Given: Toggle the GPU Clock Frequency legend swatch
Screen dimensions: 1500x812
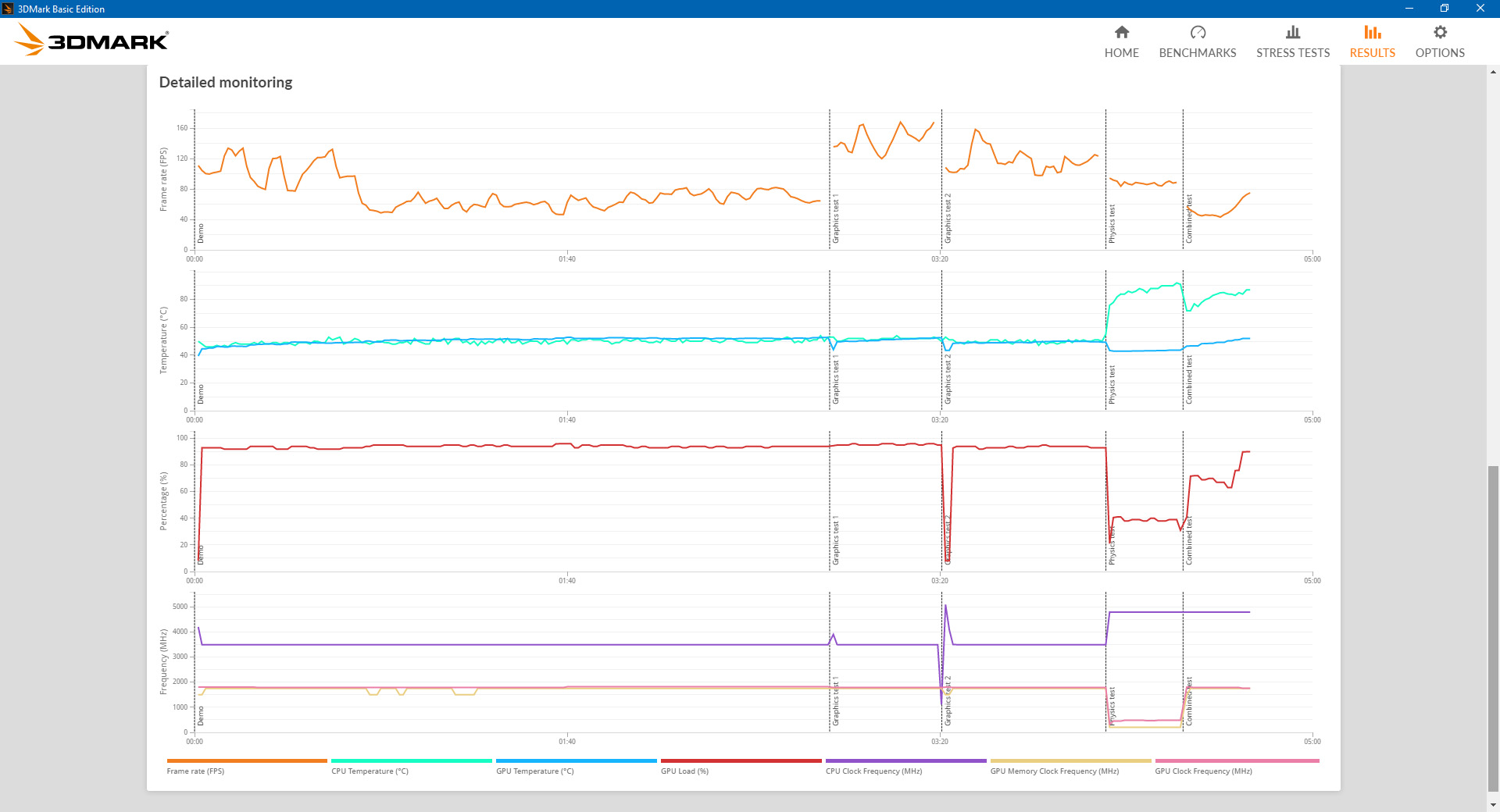Looking at the screenshot, I should 1237,760.
